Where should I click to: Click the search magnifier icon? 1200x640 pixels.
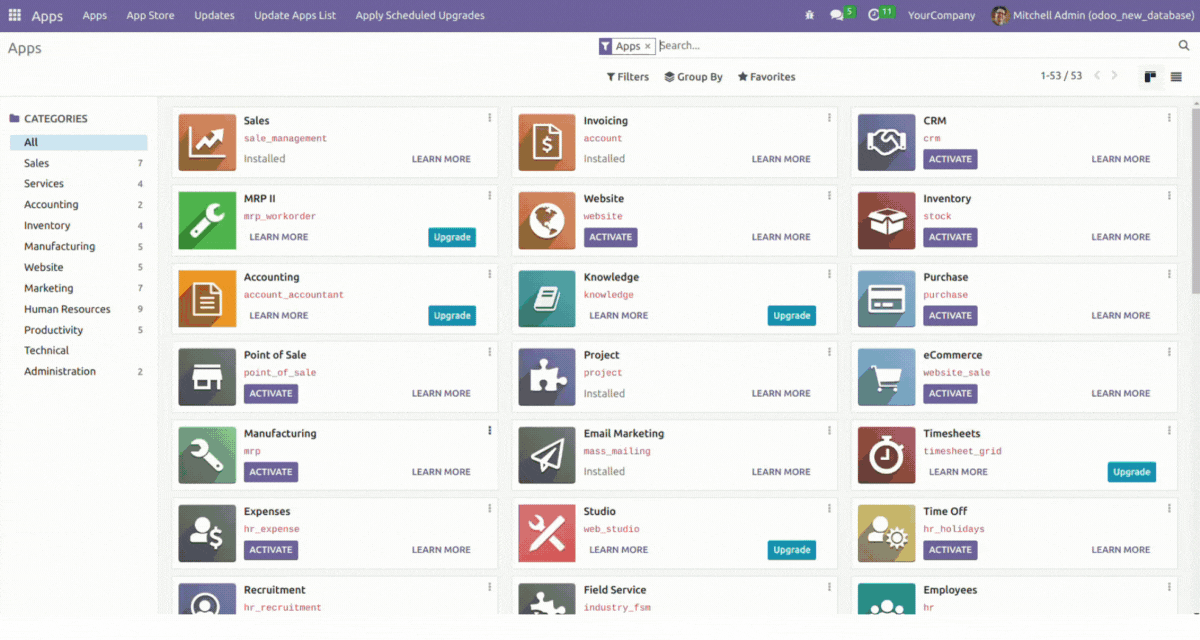(x=1184, y=46)
